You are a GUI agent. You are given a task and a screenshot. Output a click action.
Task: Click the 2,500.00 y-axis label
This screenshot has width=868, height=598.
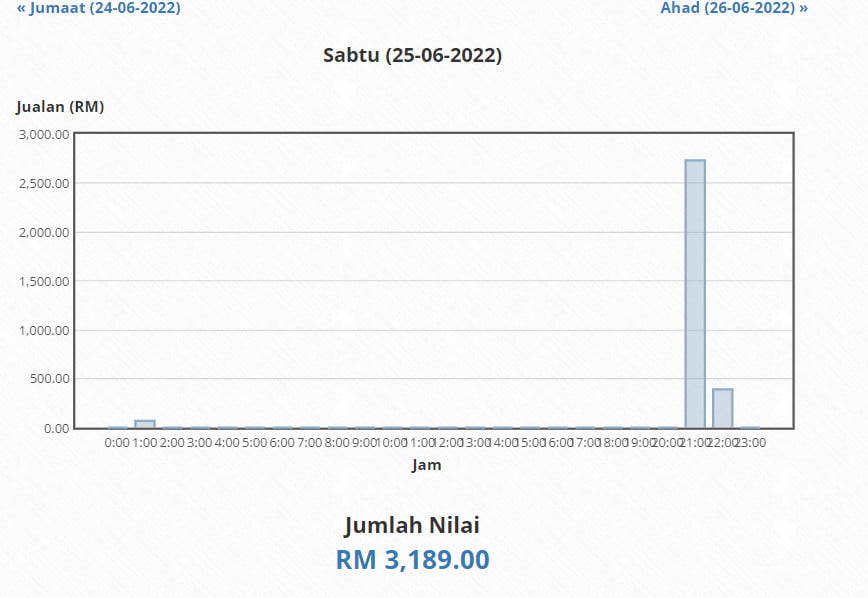(44, 184)
